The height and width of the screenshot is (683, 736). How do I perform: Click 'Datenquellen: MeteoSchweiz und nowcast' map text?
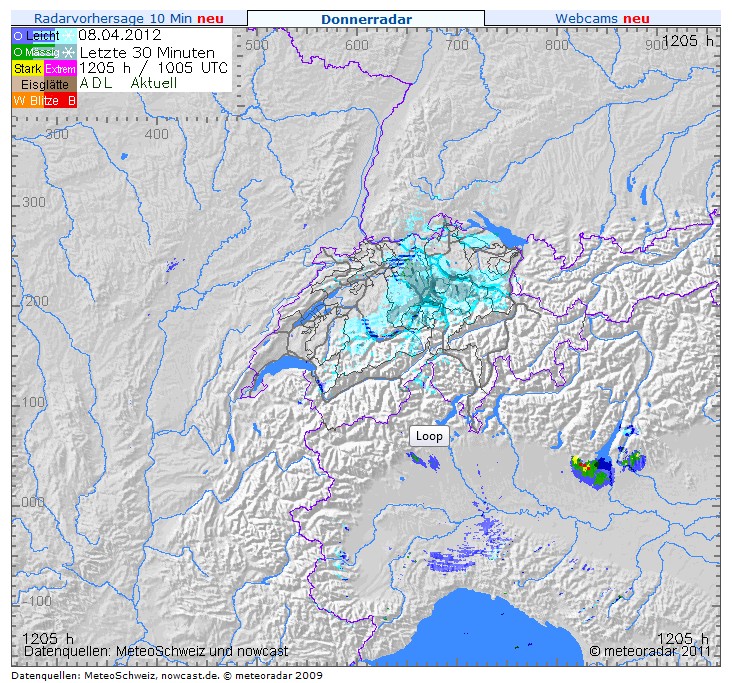tap(156, 651)
